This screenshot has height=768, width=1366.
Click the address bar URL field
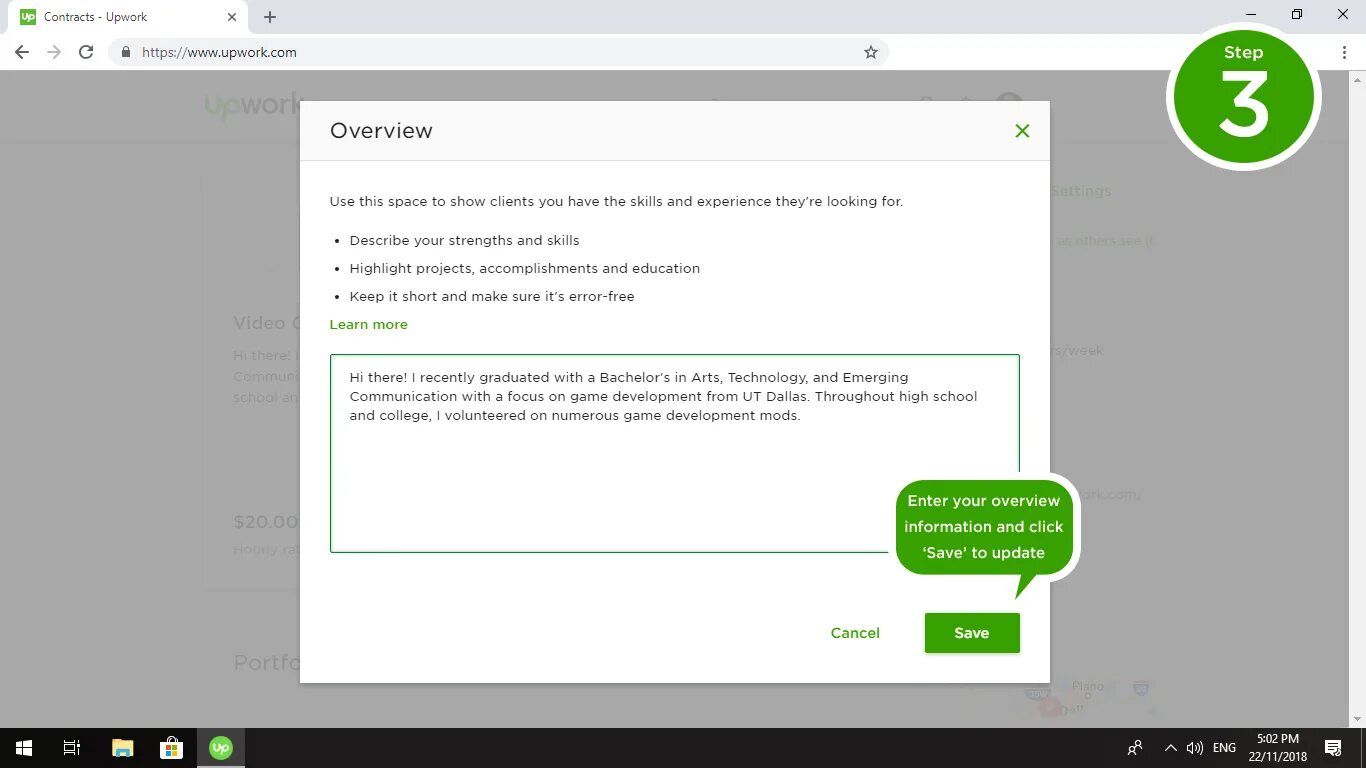[498, 52]
